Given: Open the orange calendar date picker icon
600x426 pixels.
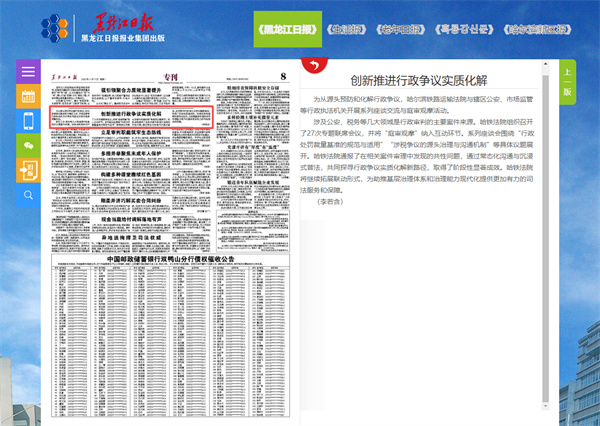Looking at the screenshot, I should point(28,97).
